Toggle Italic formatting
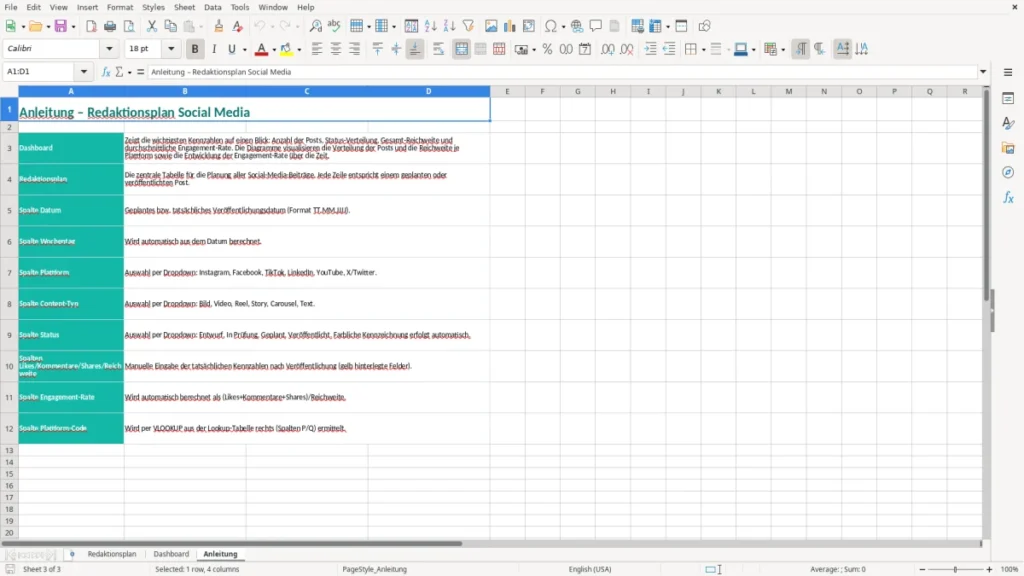 tap(214, 49)
